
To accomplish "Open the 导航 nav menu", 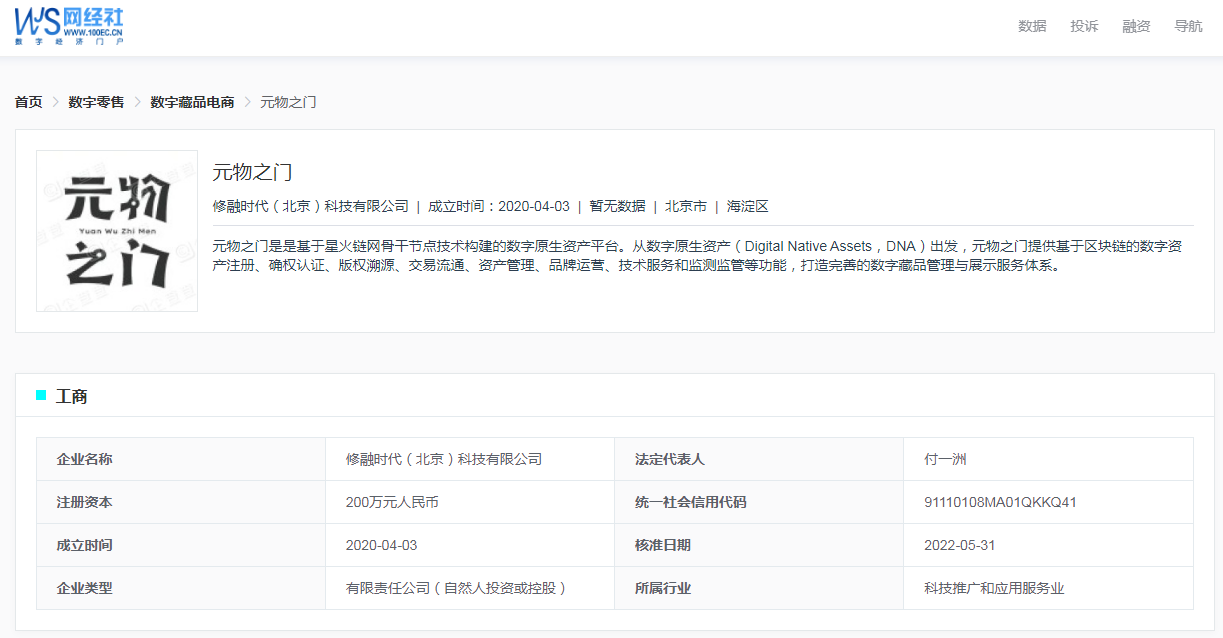I will [x=1188, y=26].
